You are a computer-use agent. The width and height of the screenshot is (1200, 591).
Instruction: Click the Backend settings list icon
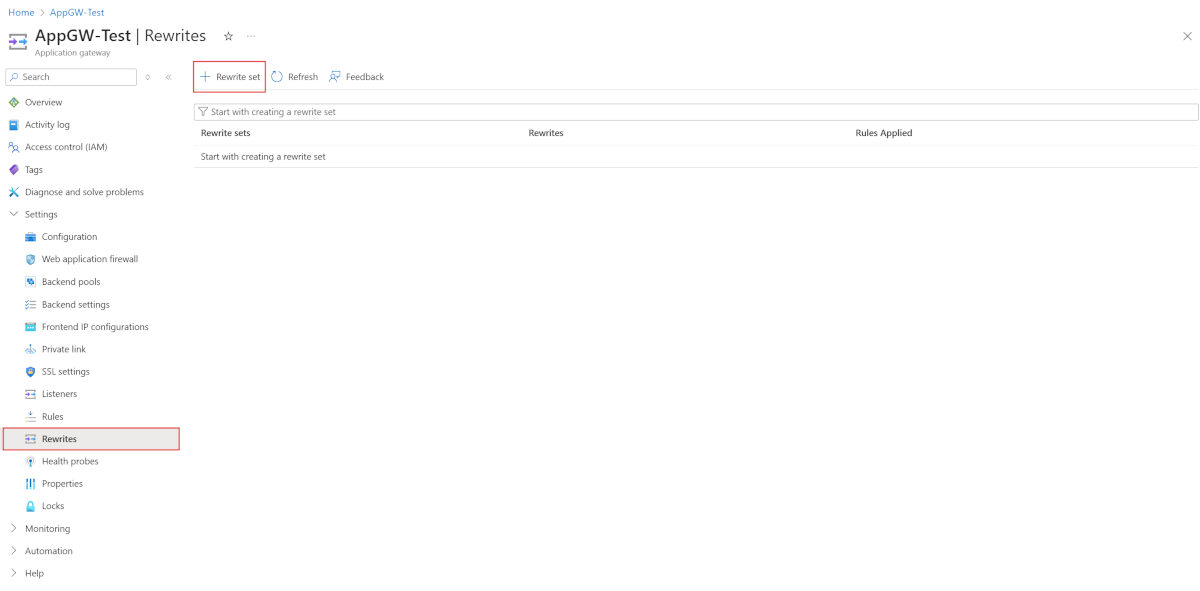point(31,304)
